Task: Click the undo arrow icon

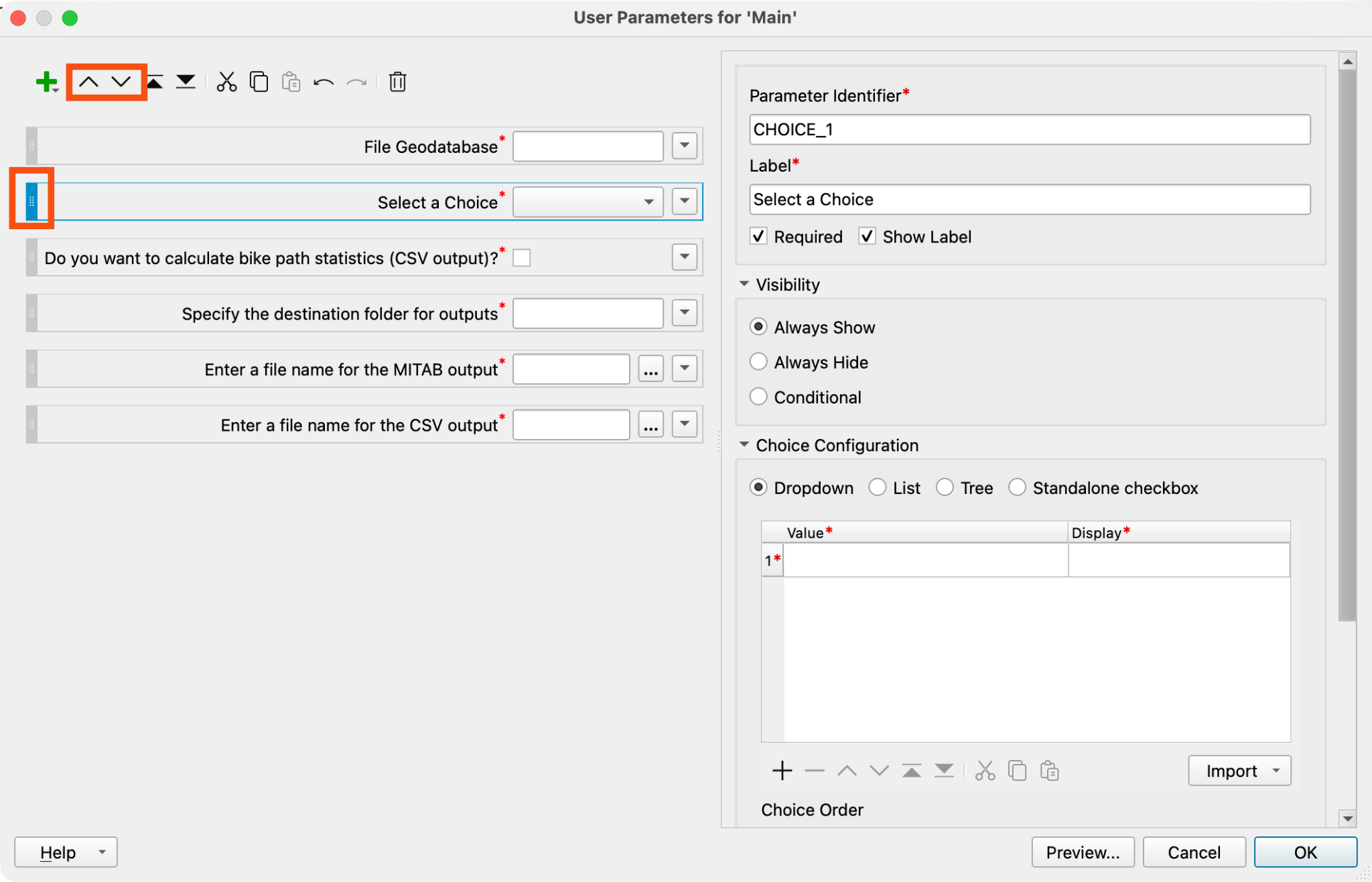Action: coord(324,82)
